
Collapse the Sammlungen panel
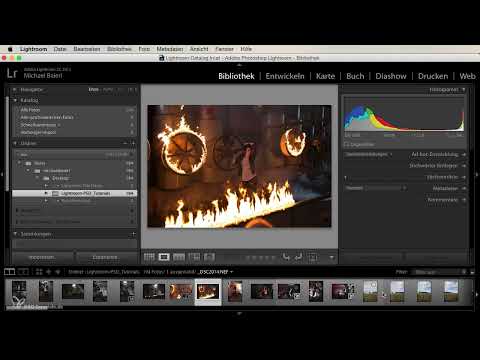(x=15, y=234)
